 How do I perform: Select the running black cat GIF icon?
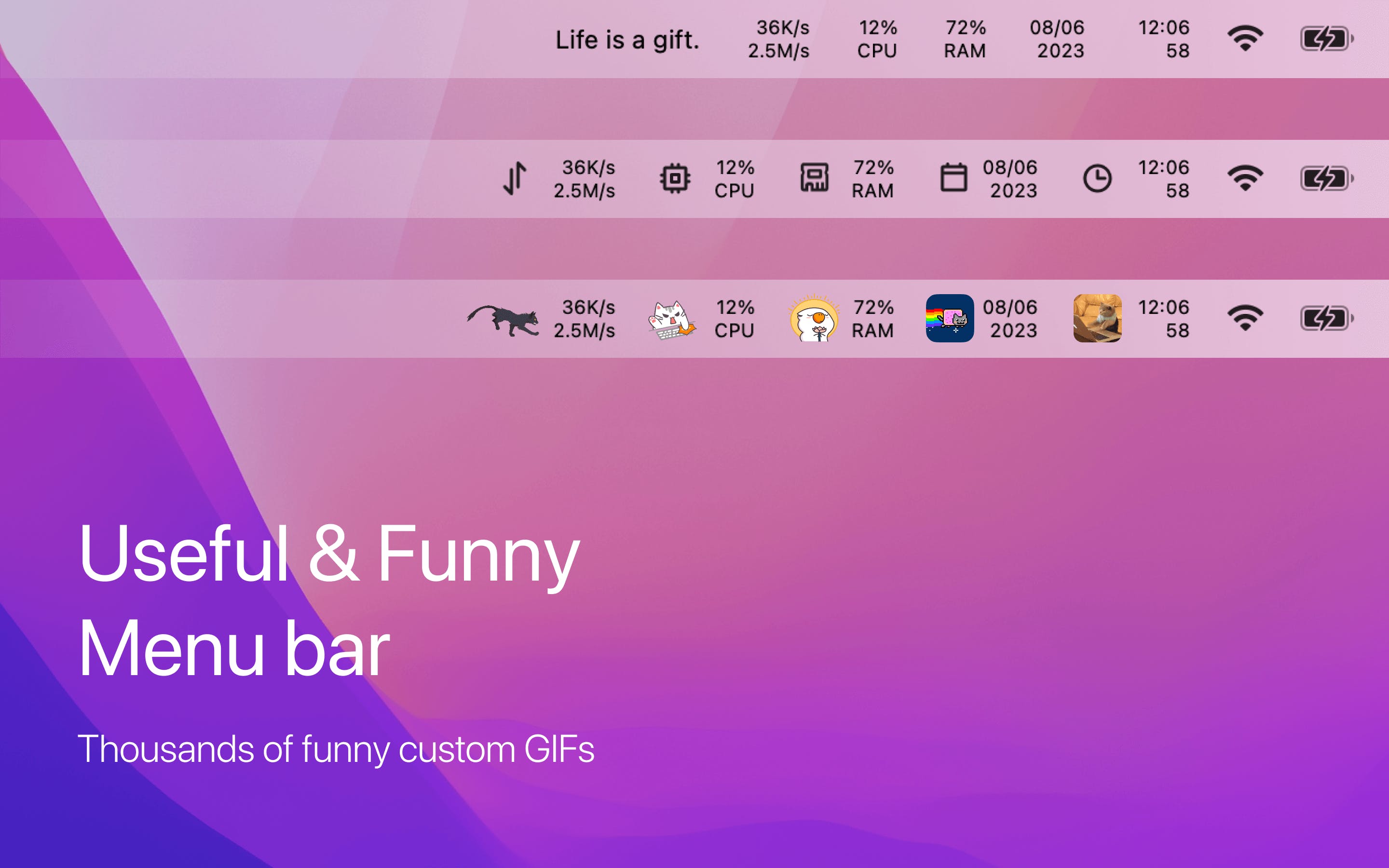[x=504, y=319]
